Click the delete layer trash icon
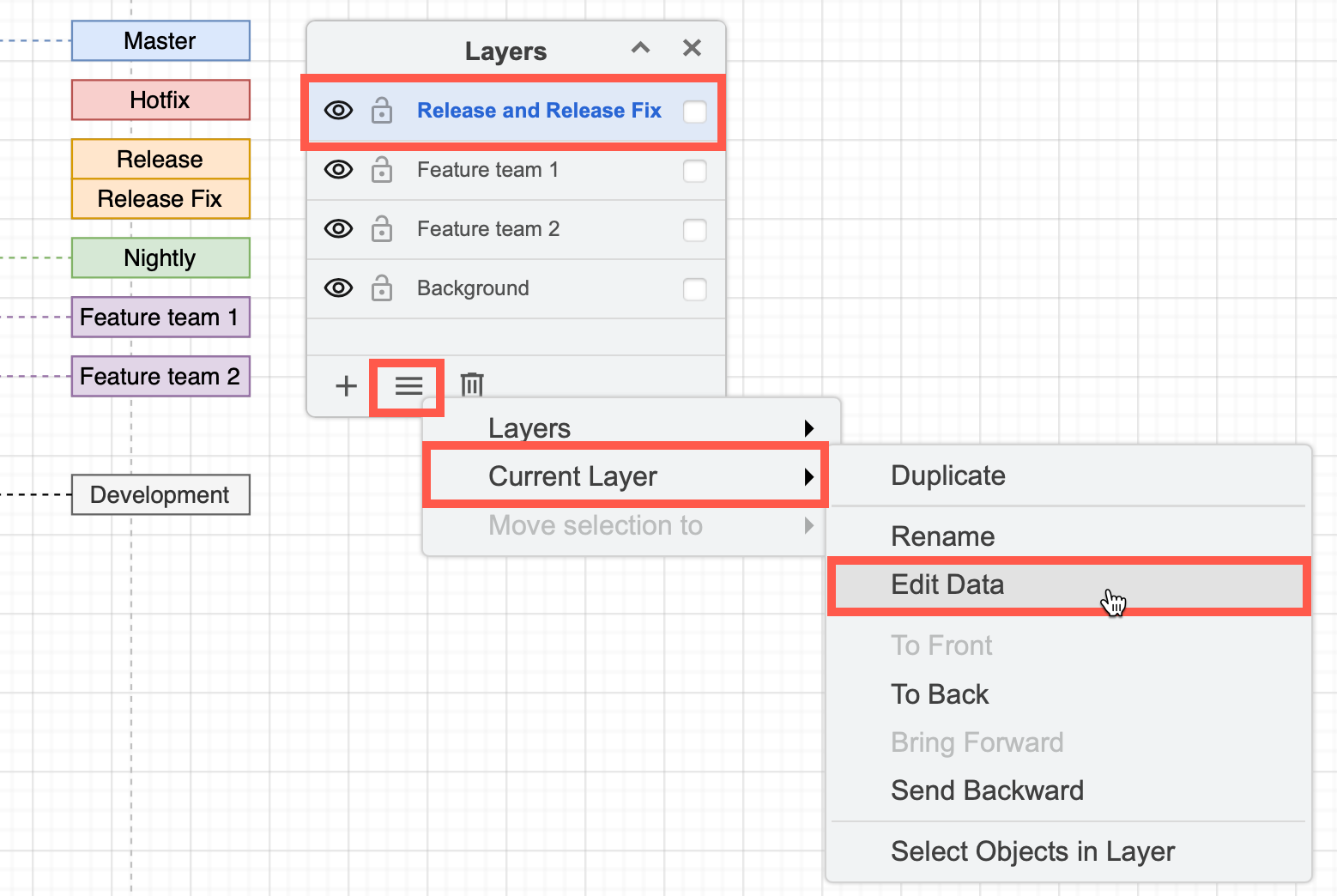 [471, 384]
